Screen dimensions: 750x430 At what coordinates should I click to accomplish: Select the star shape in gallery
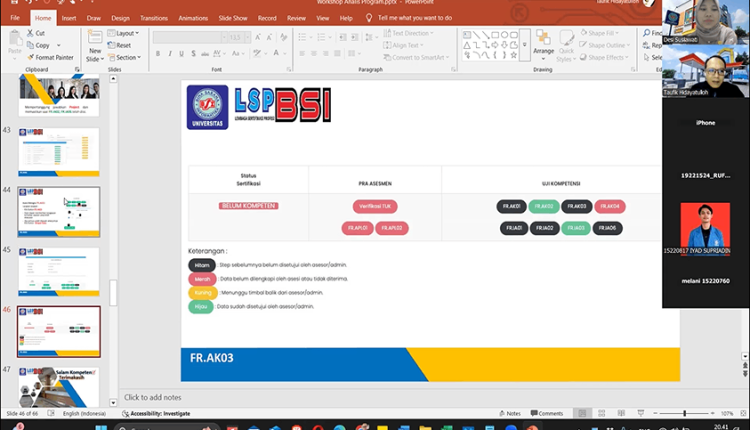[513, 55]
